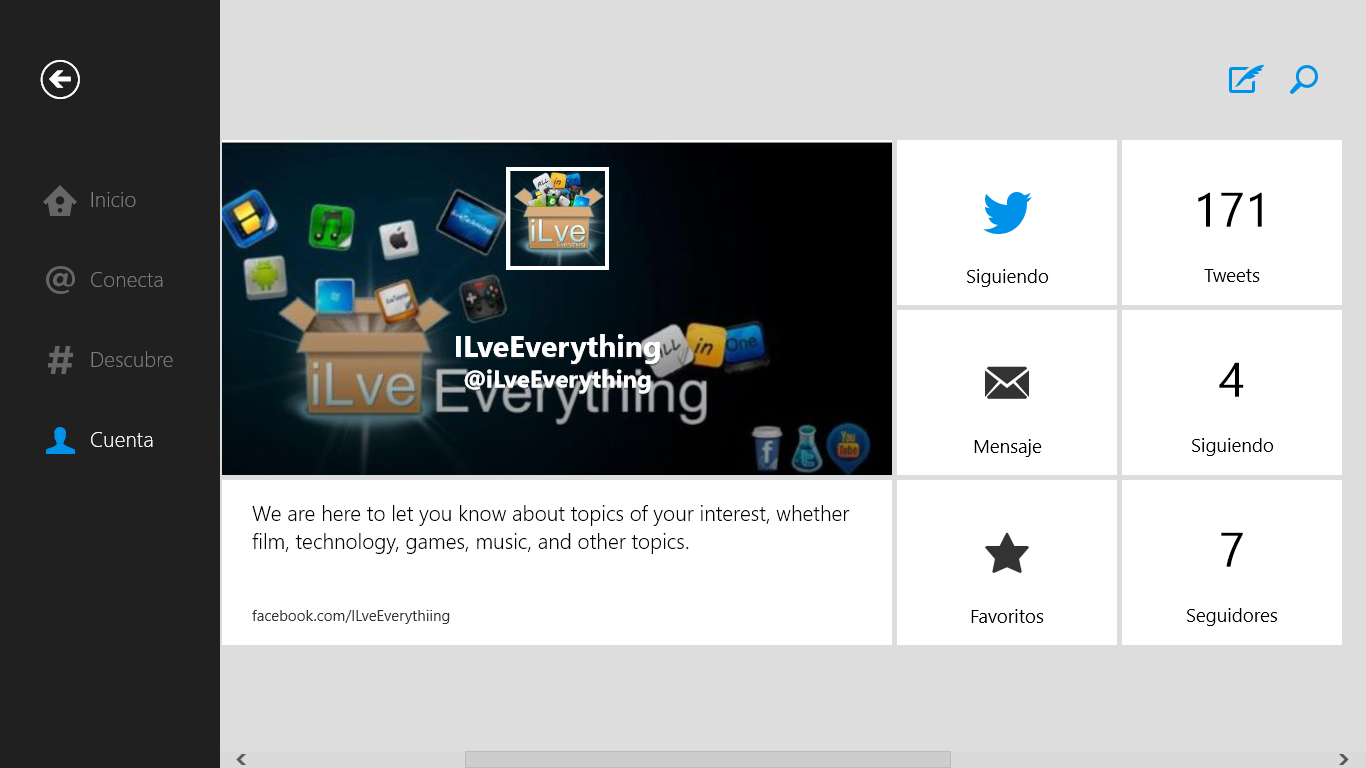Select the Conecta menu label

tap(126, 280)
